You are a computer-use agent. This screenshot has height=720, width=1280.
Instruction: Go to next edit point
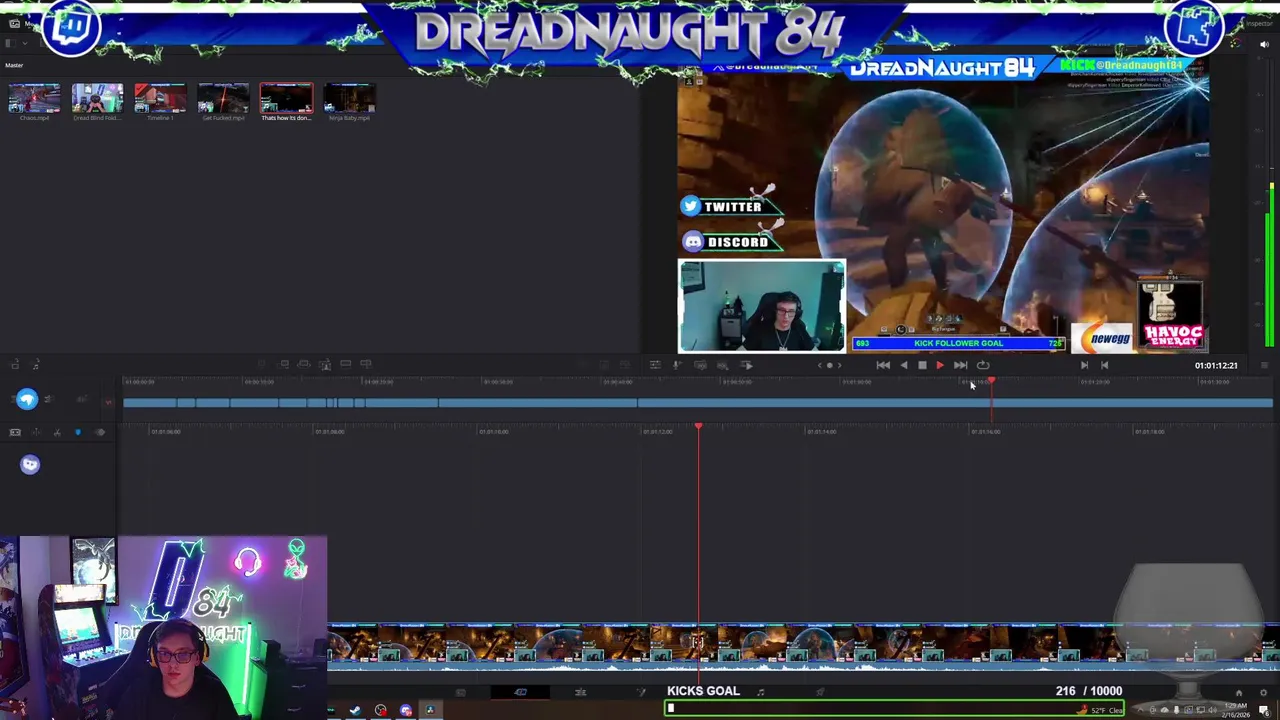click(x=1084, y=365)
